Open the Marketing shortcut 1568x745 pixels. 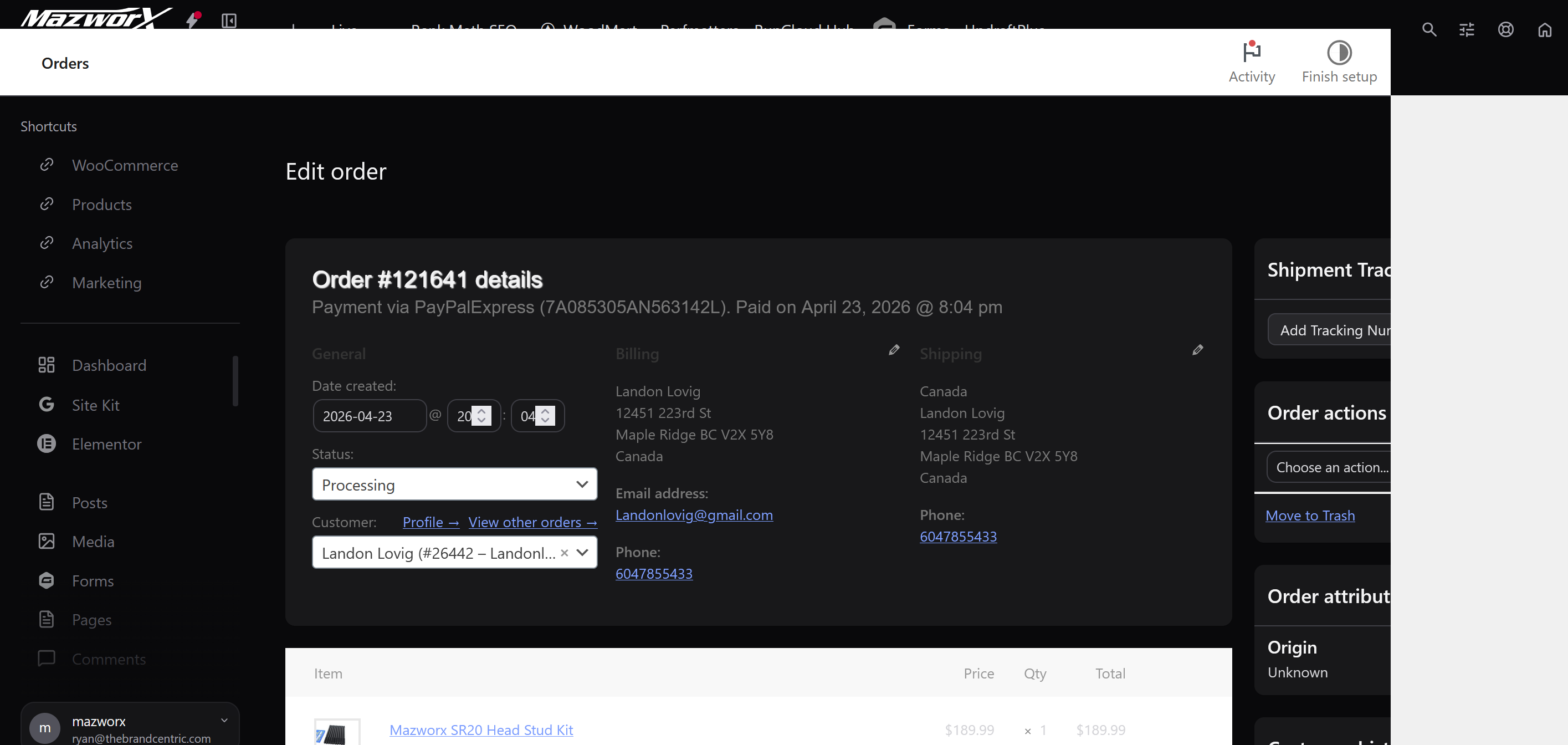[106, 282]
